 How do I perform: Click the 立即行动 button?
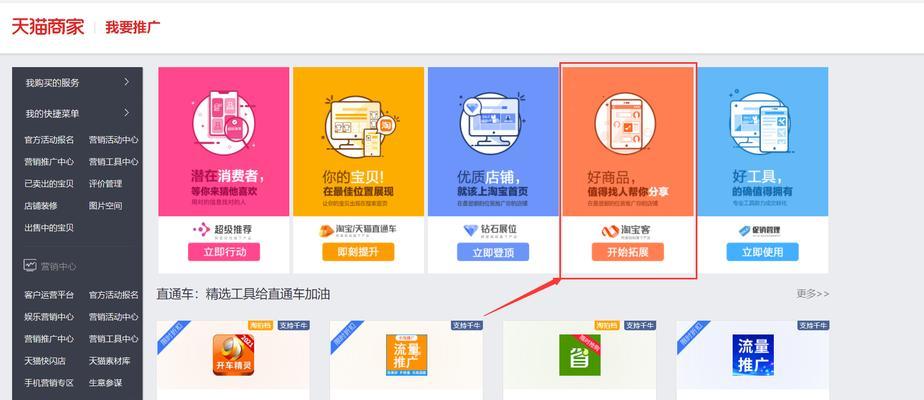[224, 252]
